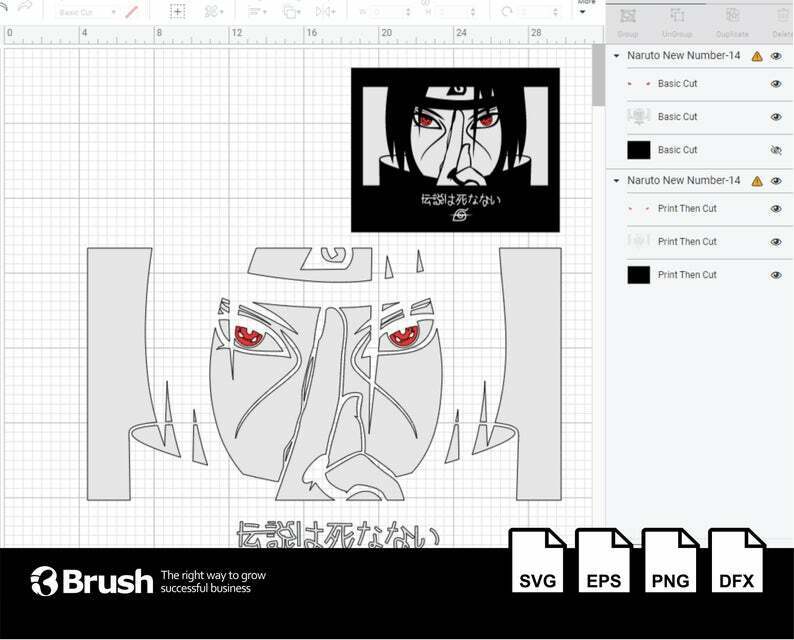The height and width of the screenshot is (640, 794).
Task: Click the Redo arrow icon
Action: 24,6
